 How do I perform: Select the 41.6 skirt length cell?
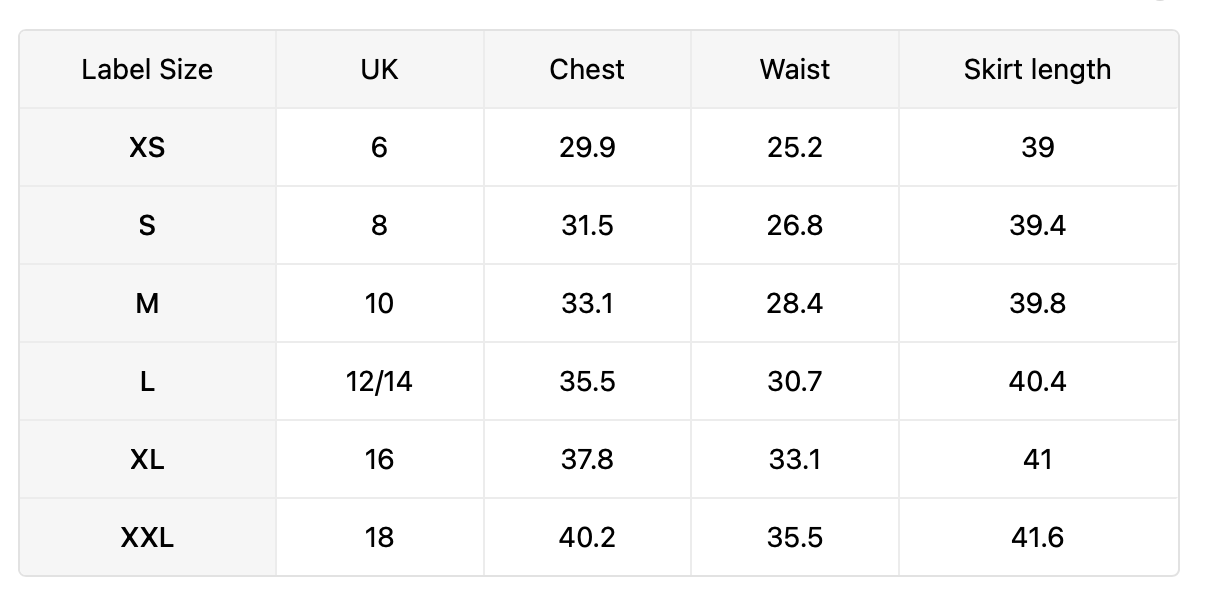1038,537
